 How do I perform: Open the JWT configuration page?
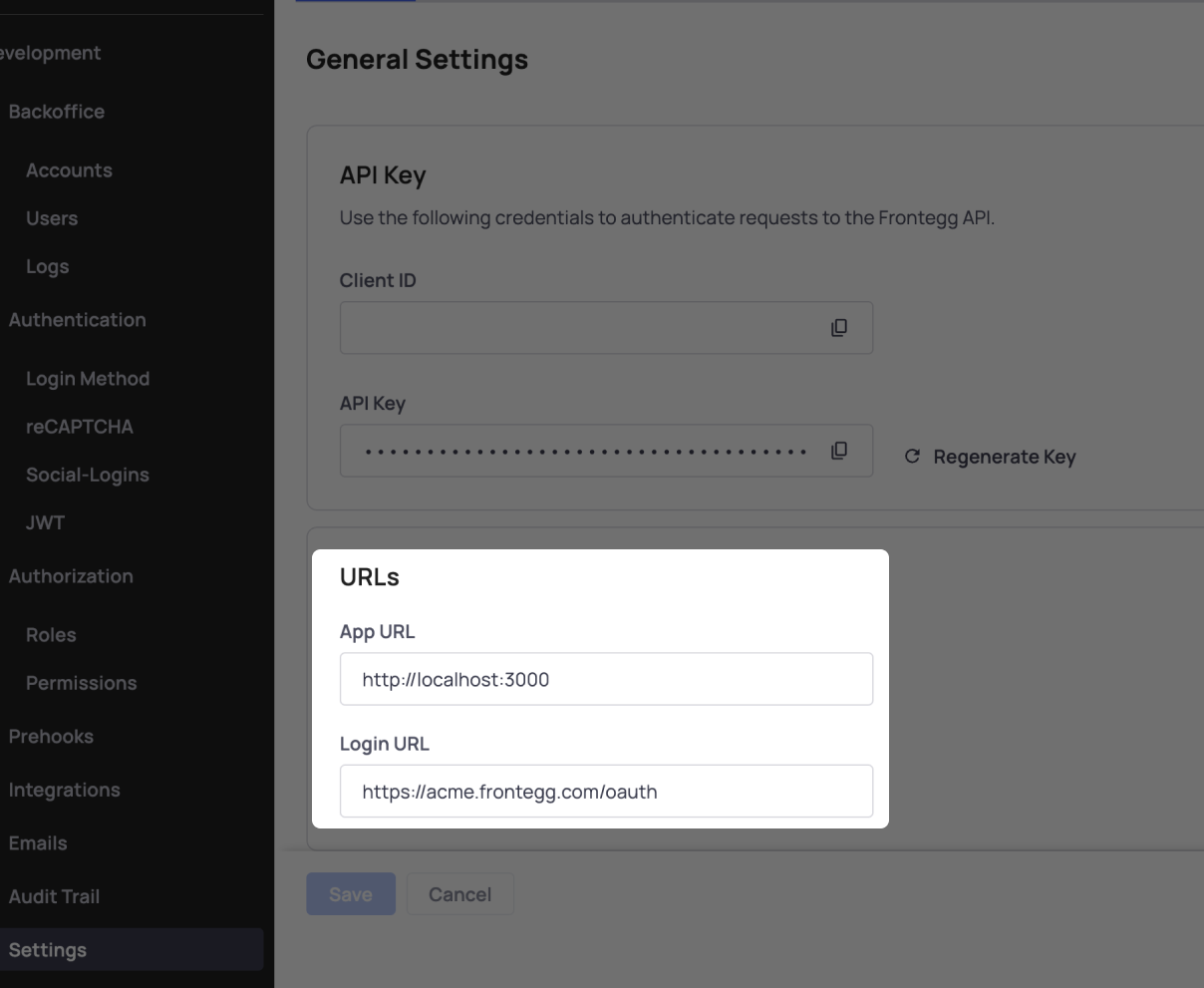pos(45,522)
